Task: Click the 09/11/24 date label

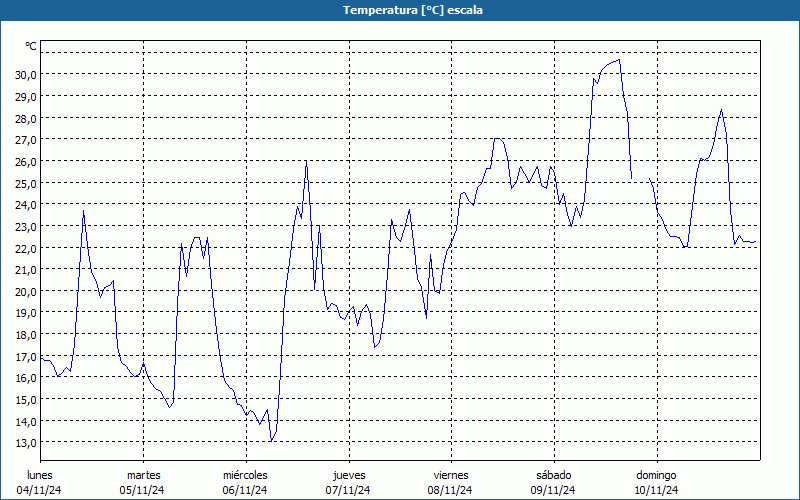Action: [553, 490]
